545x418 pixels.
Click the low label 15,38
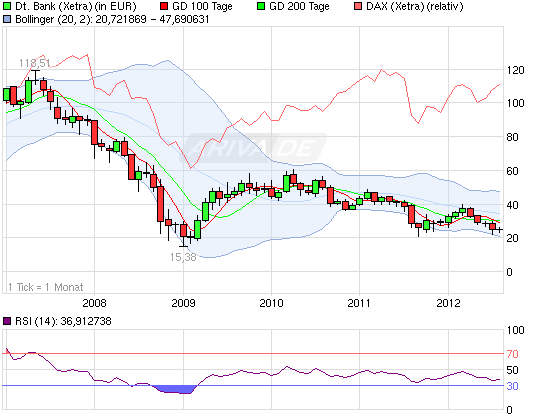(183, 257)
